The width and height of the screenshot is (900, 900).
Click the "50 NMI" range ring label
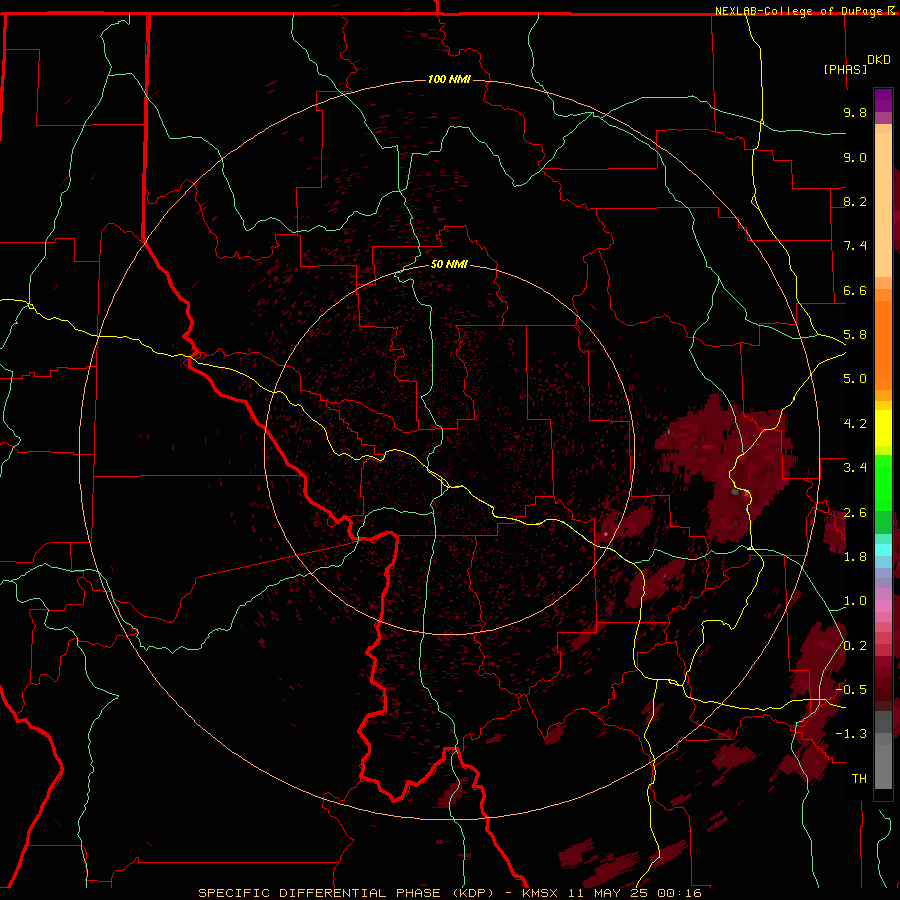click(449, 264)
